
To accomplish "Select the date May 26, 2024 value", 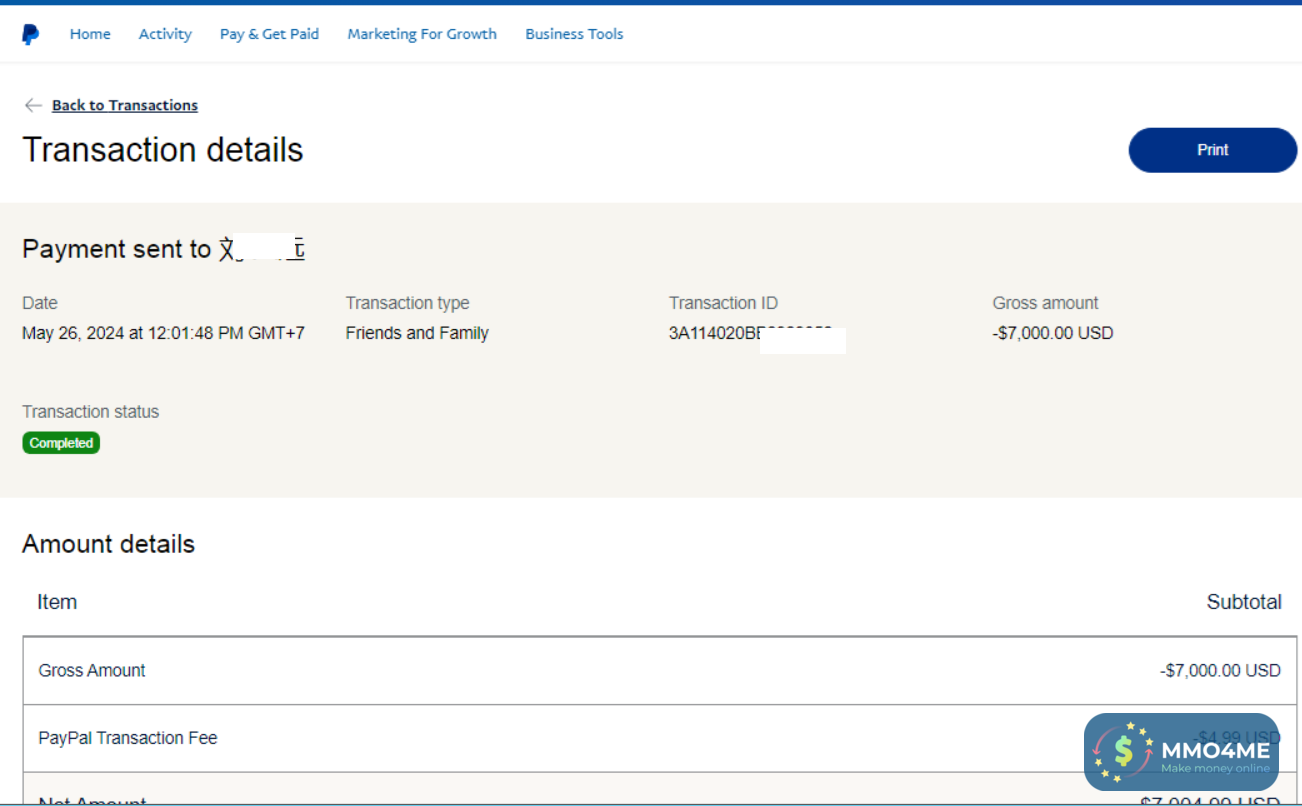I will (163, 333).
